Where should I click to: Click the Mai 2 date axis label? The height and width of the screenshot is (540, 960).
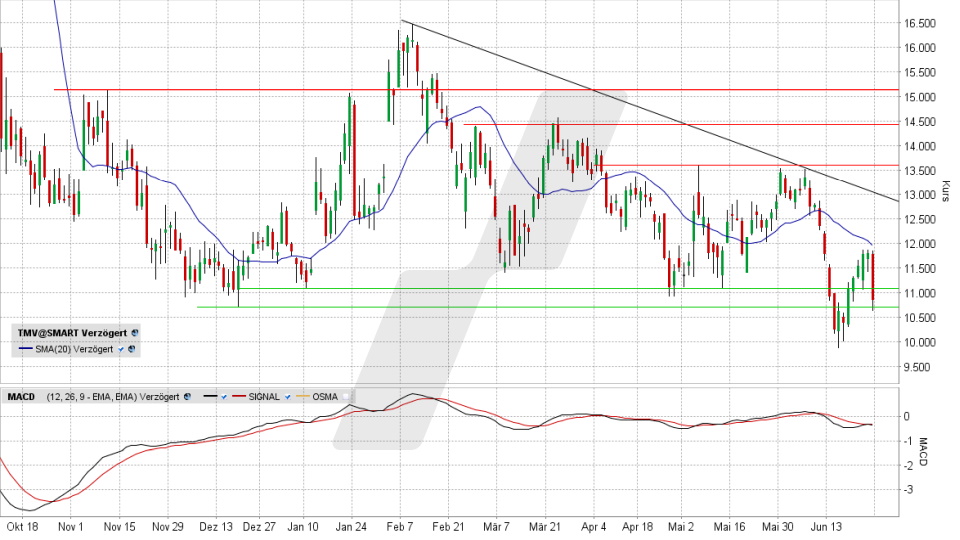pos(681,527)
